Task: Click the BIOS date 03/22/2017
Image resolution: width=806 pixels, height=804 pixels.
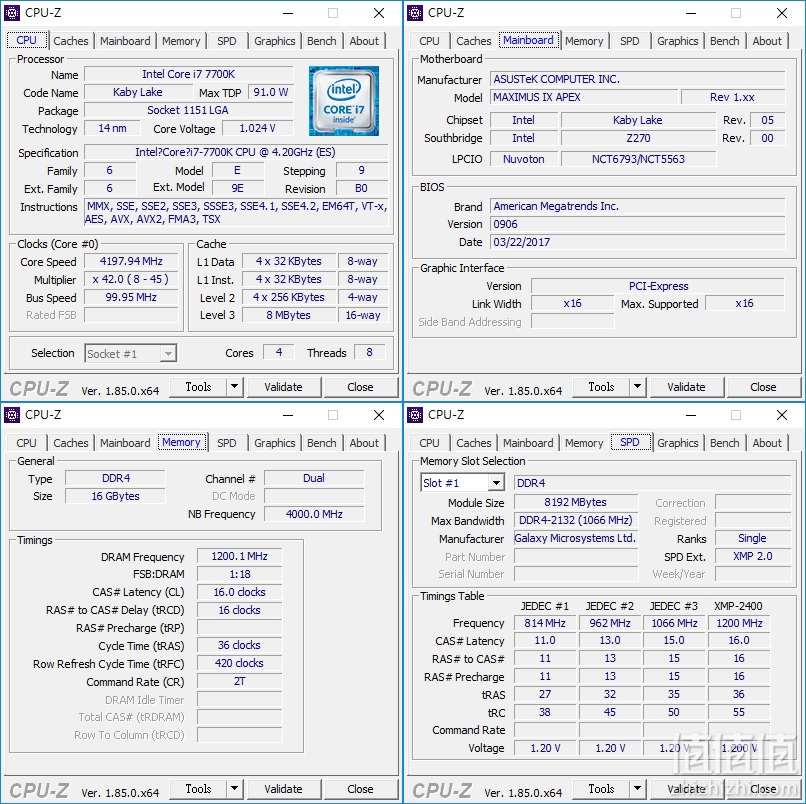Action: pyautogui.click(x=637, y=242)
